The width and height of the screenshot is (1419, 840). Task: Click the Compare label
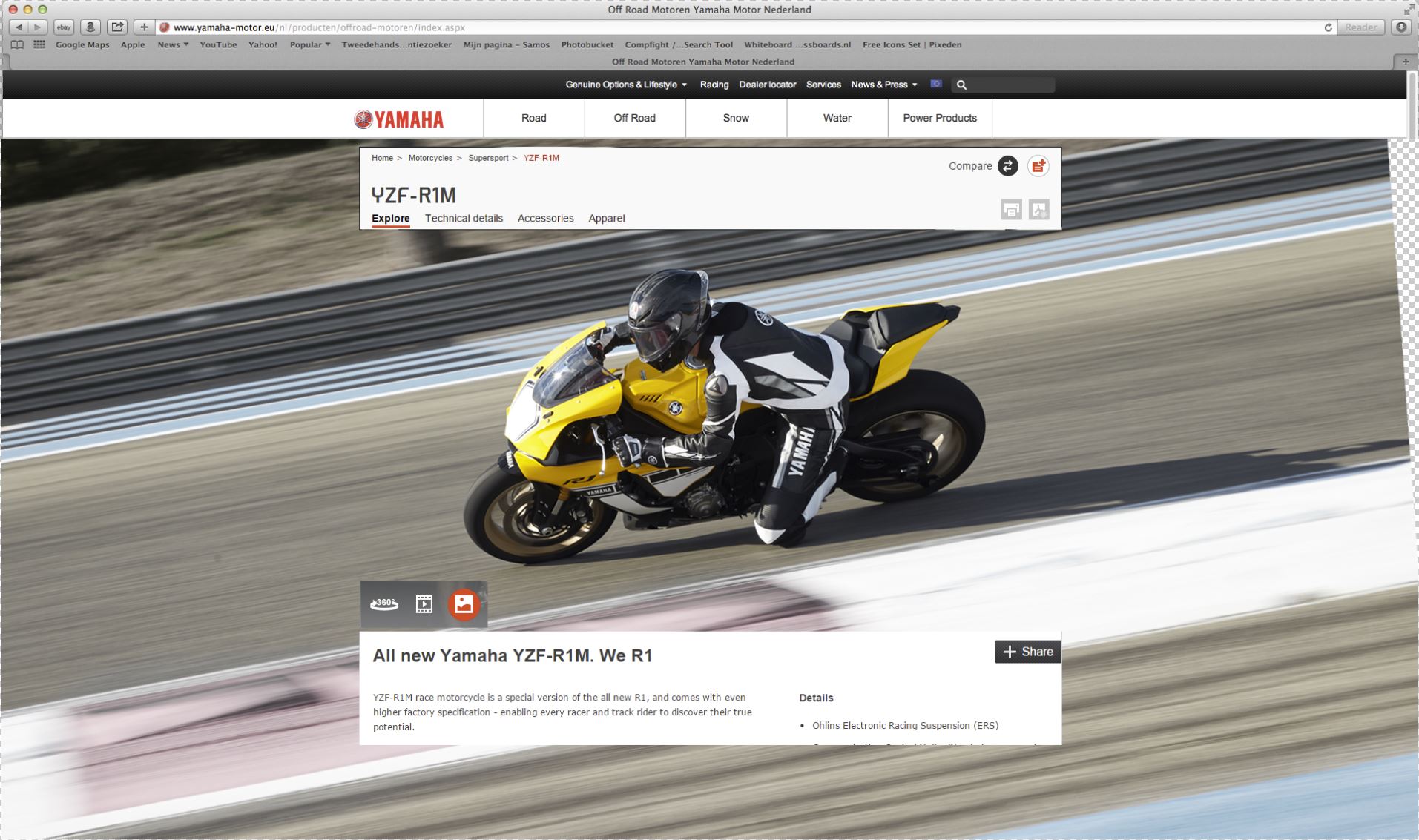tap(970, 166)
